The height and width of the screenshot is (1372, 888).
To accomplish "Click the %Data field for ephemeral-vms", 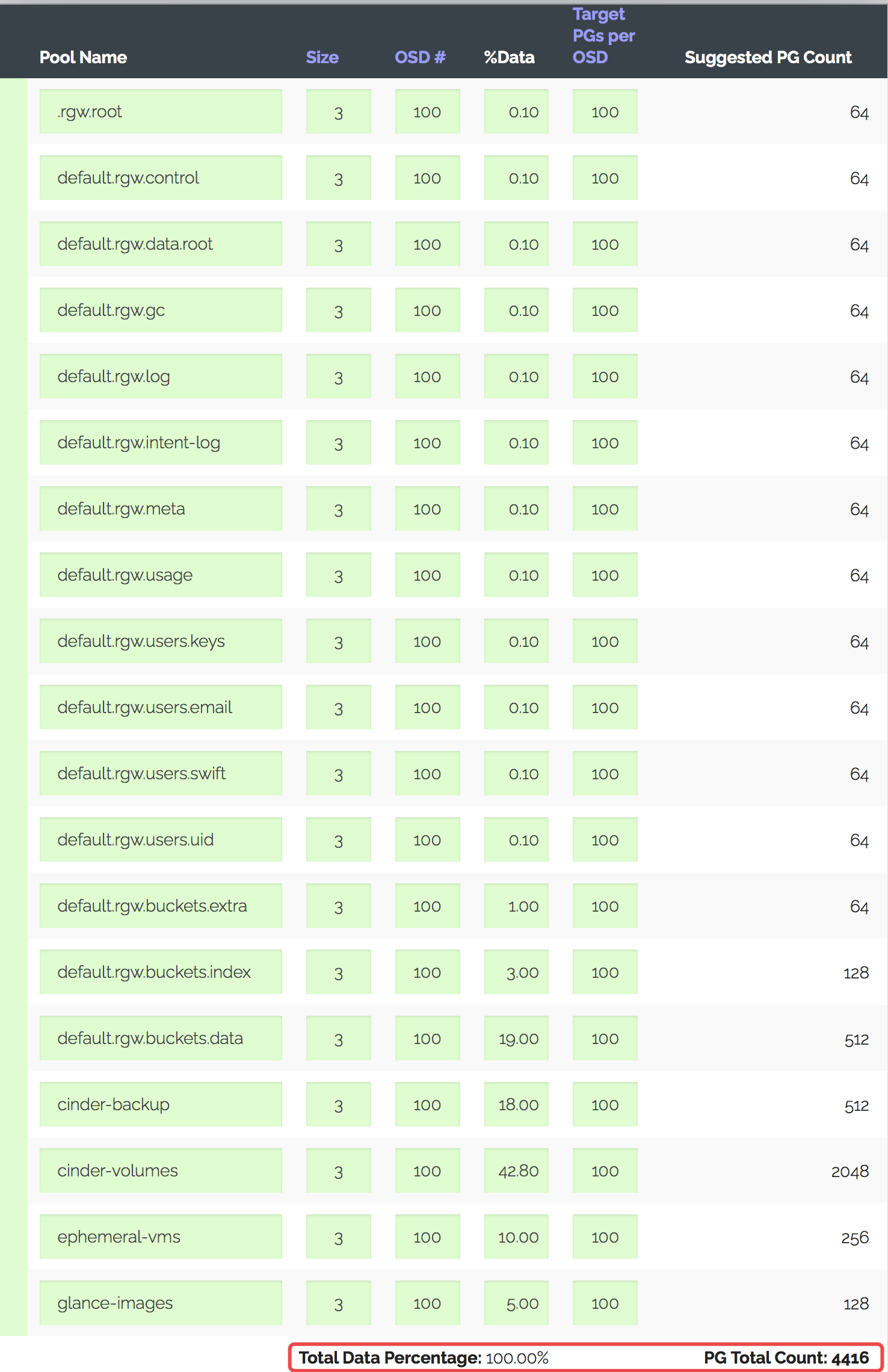I will click(516, 1237).
